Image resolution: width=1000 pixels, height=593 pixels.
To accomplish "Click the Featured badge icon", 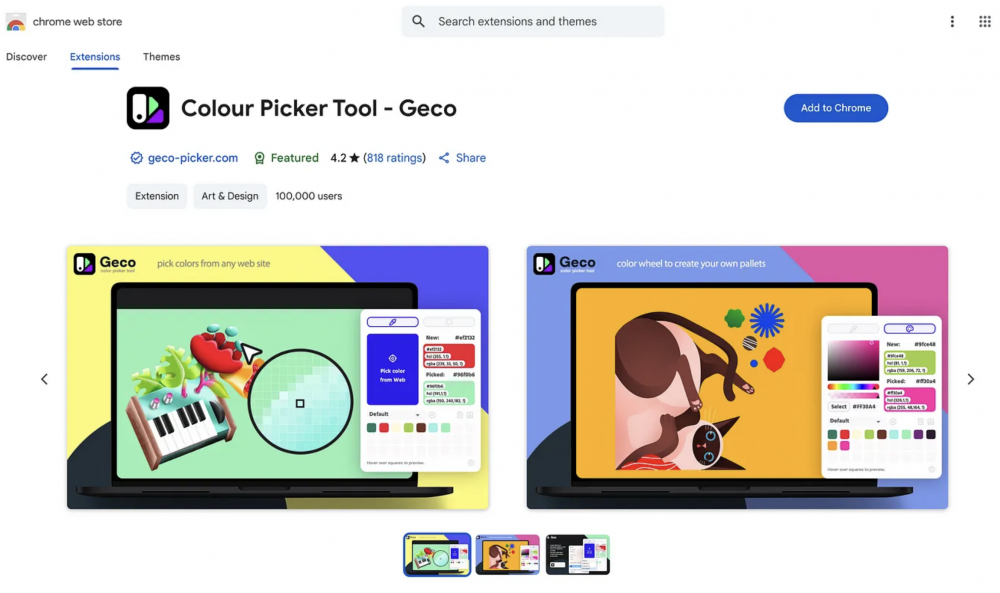I will 260,158.
